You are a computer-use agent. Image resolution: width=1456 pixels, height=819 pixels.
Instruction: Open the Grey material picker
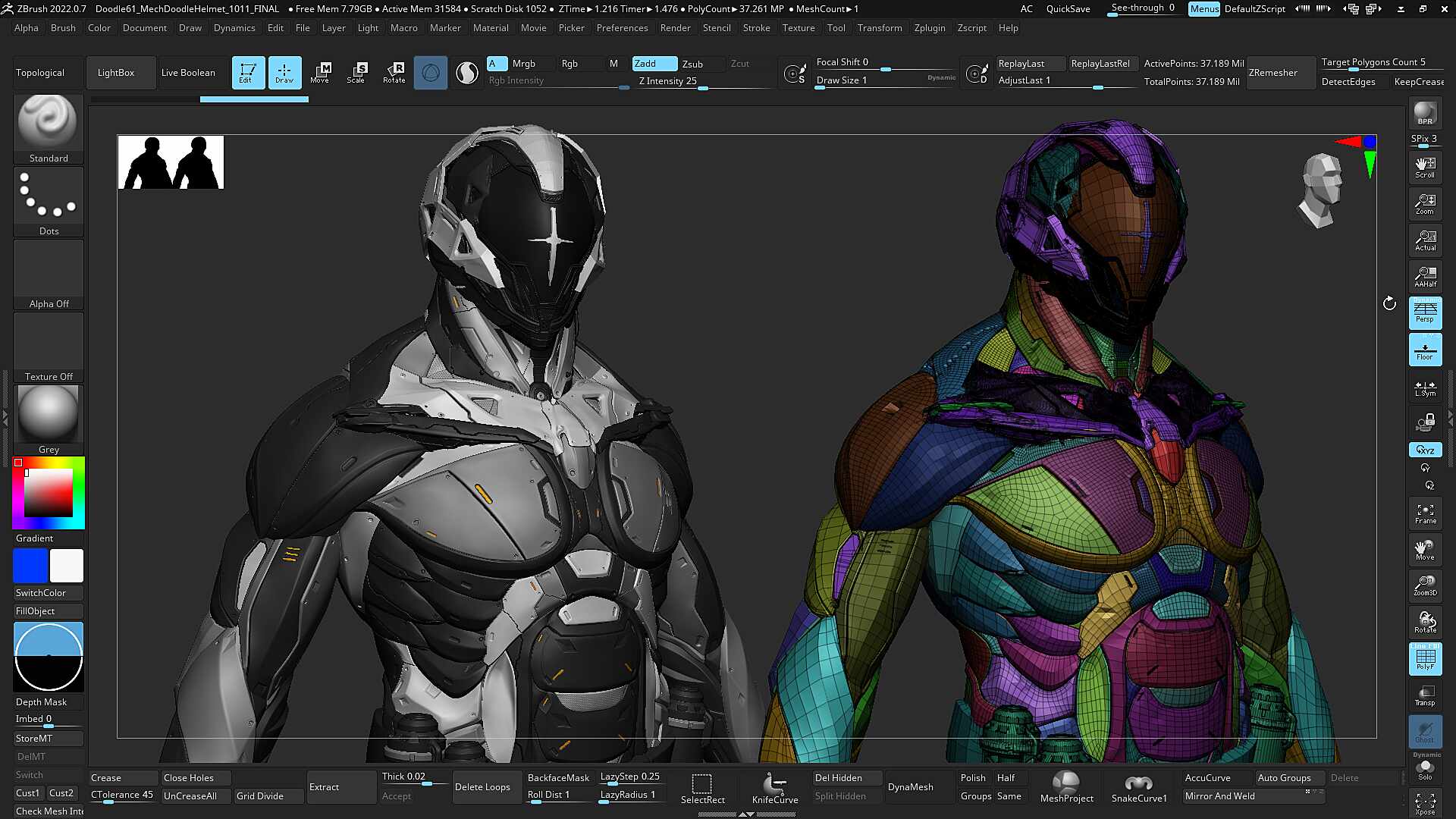(x=49, y=419)
